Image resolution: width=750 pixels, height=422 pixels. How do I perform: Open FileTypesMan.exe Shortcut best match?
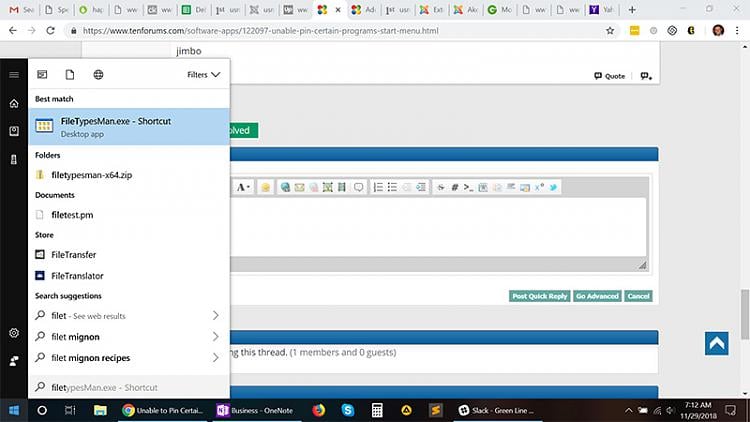129,127
